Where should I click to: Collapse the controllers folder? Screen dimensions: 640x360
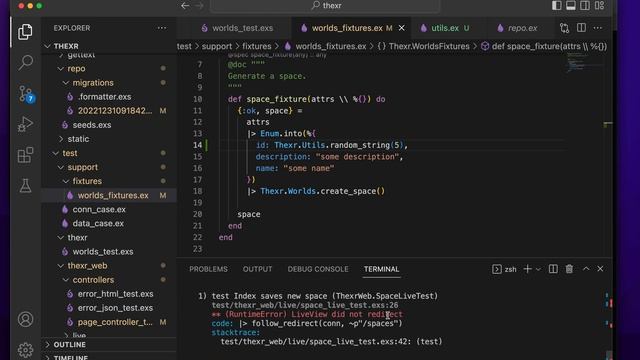tap(93, 280)
